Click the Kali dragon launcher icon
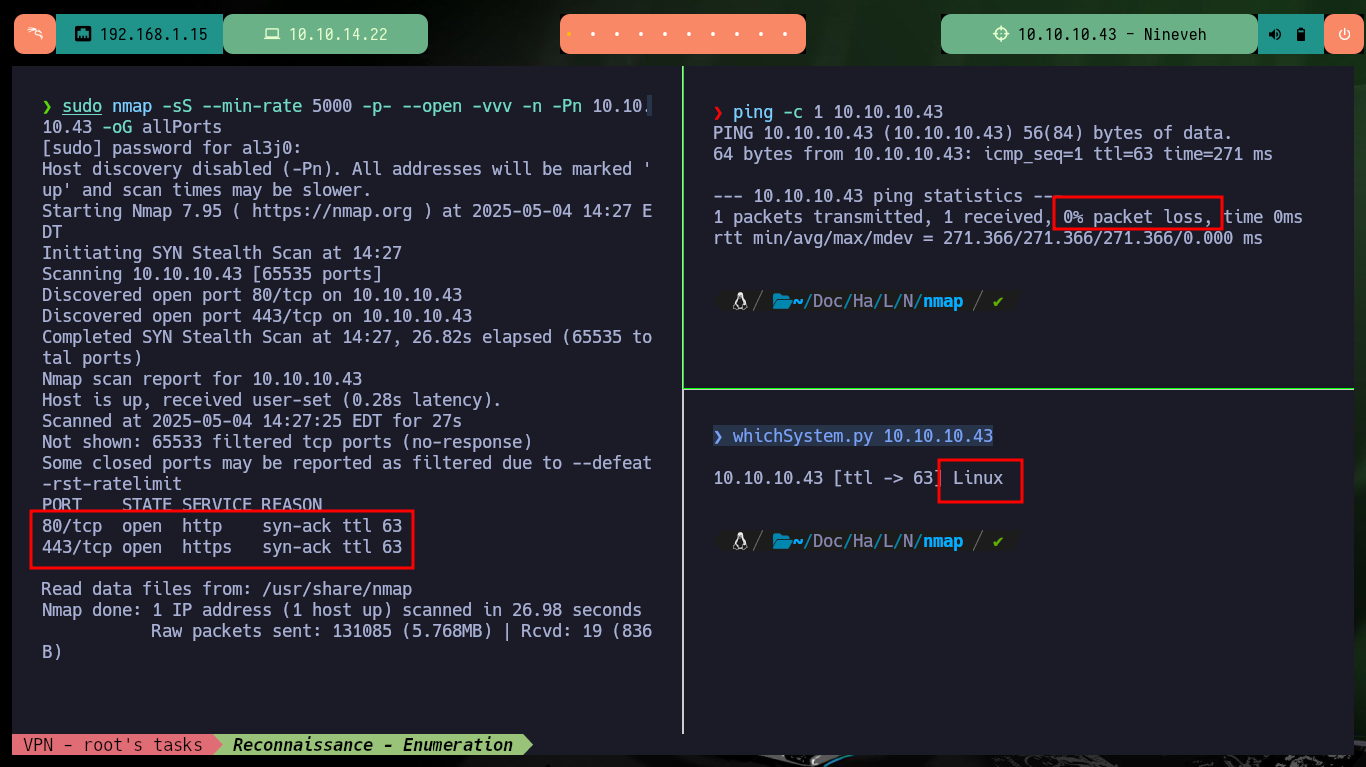1366x767 pixels. (x=35, y=34)
